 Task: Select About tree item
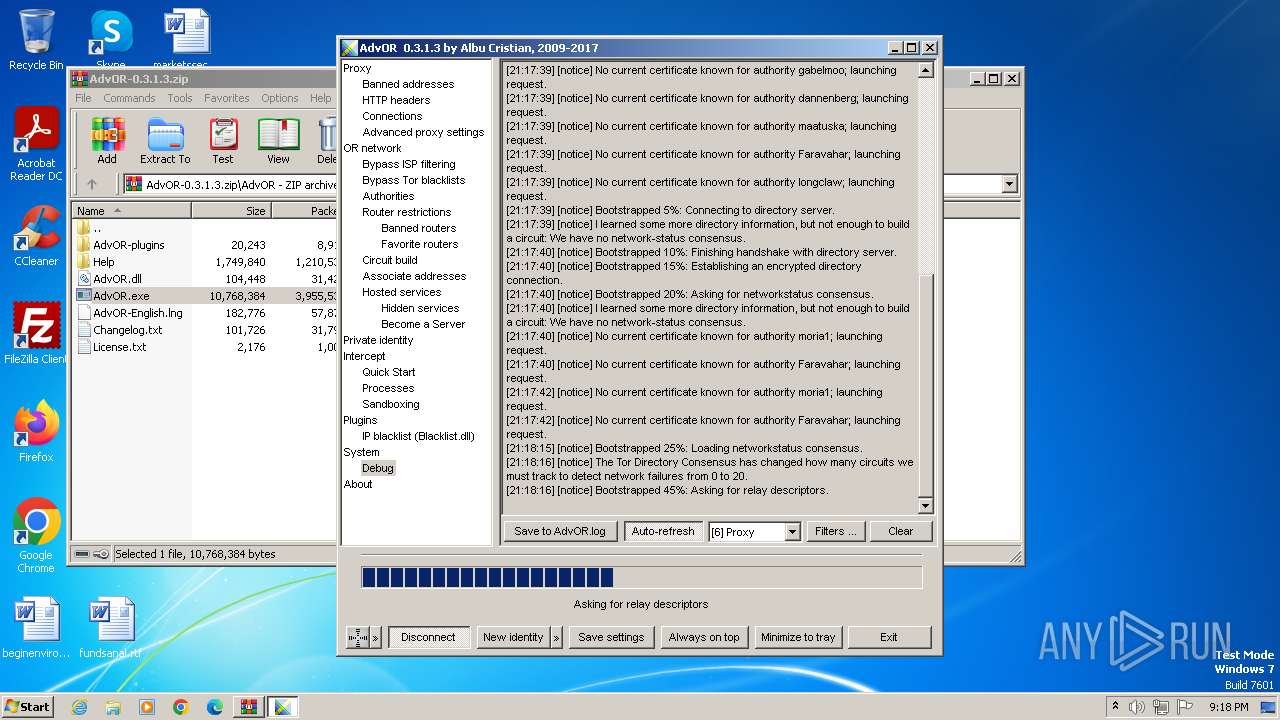tap(358, 484)
